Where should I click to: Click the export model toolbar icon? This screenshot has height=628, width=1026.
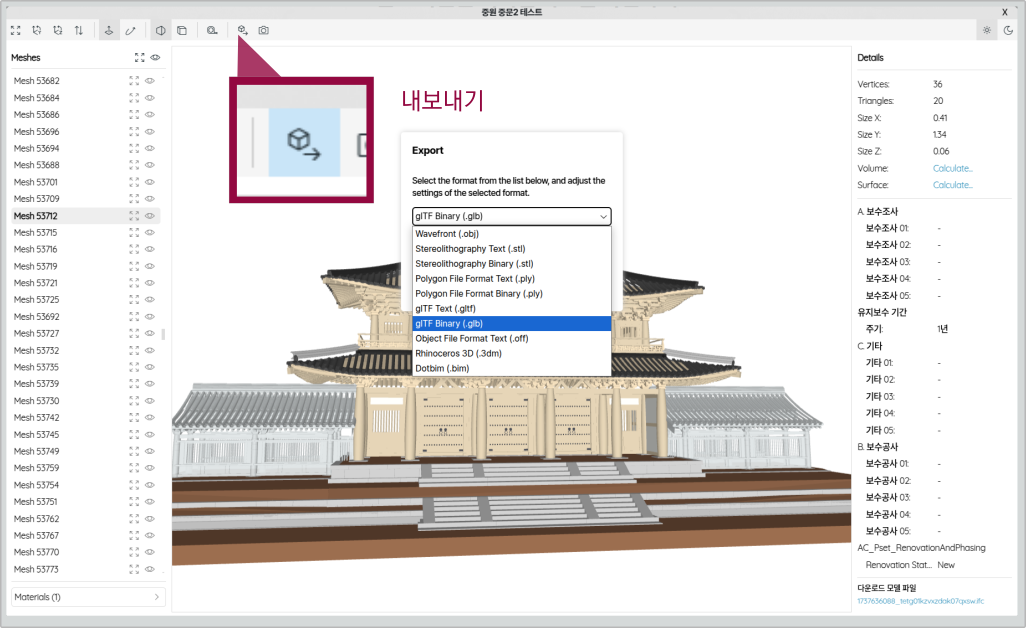coord(242,31)
